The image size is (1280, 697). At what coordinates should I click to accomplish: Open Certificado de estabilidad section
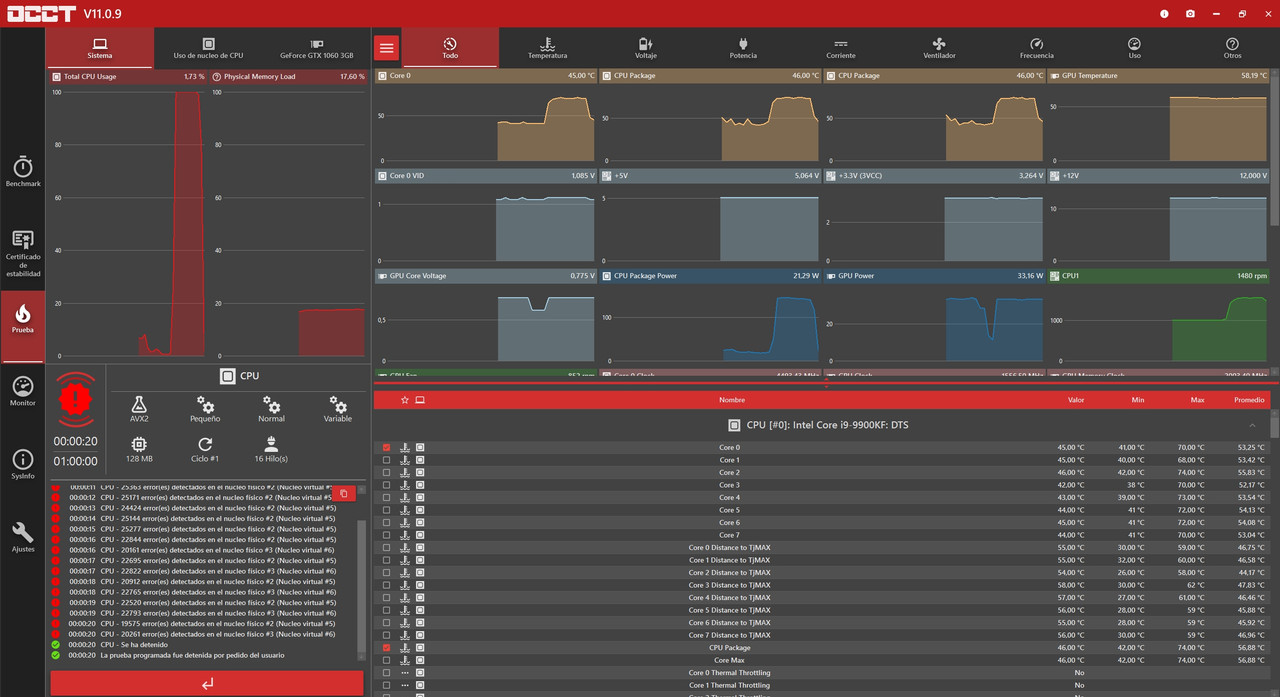pos(23,253)
